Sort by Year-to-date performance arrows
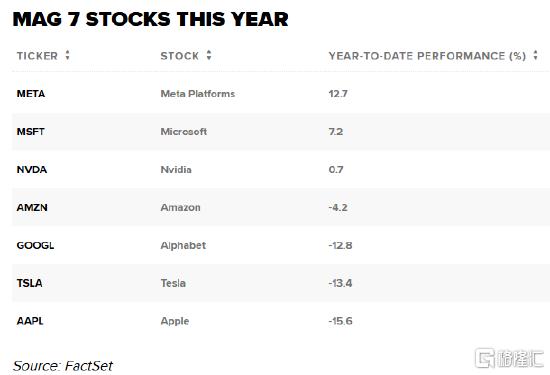This screenshot has height=375, width=550. (x=535, y=55)
